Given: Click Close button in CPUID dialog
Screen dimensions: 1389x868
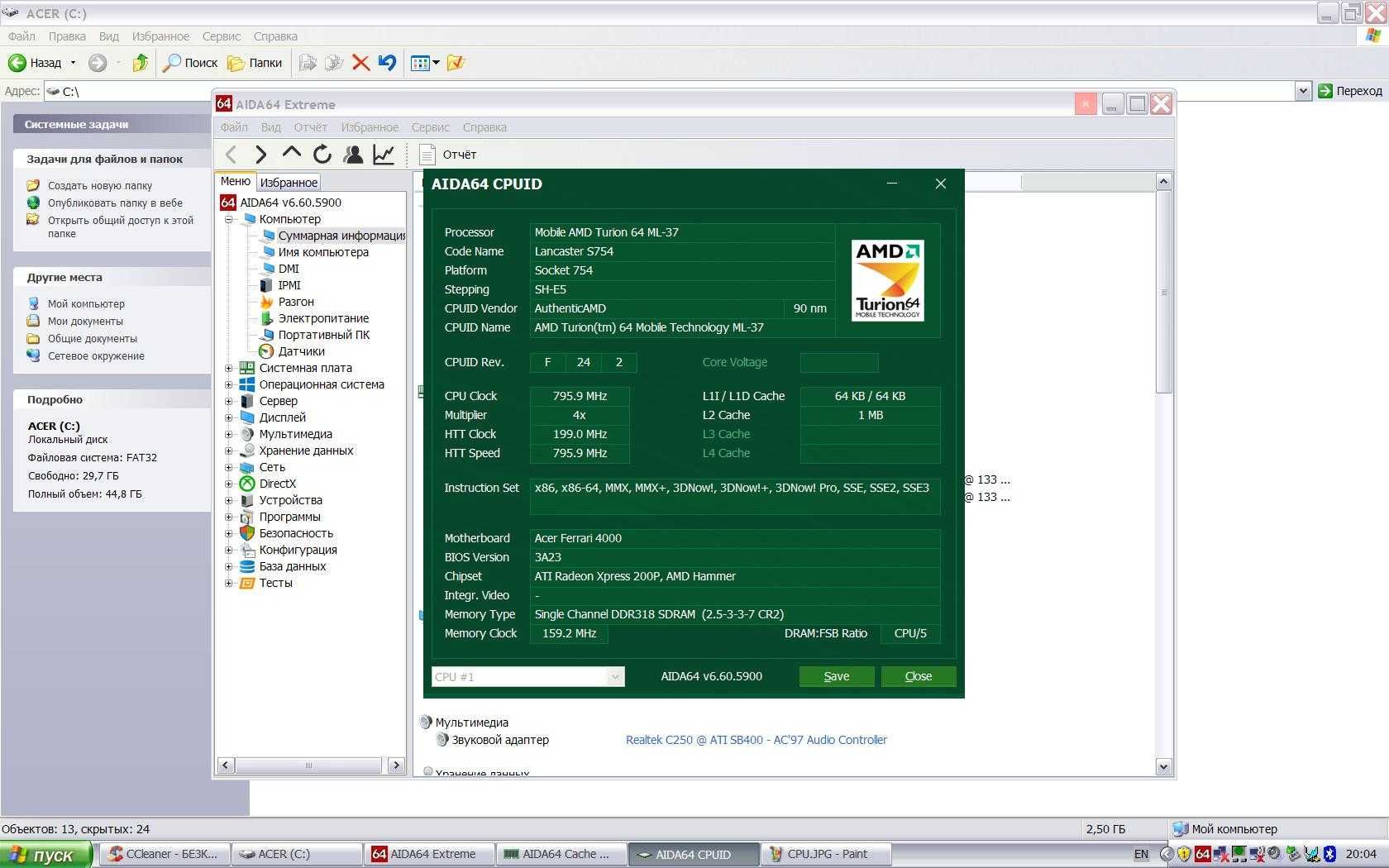Looking at the screenshot, I should [x=919, y=676].
